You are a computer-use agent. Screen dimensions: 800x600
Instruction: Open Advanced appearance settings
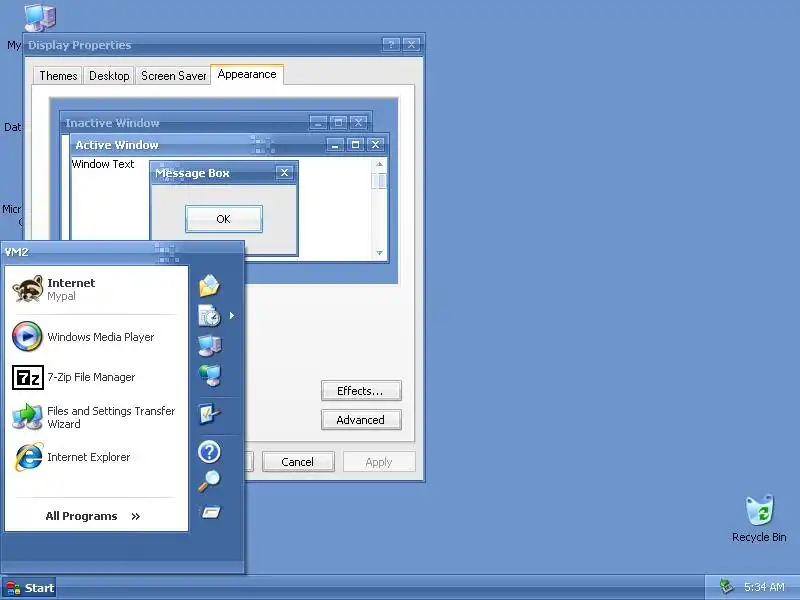pyautogui.click(x=361, y=420)
